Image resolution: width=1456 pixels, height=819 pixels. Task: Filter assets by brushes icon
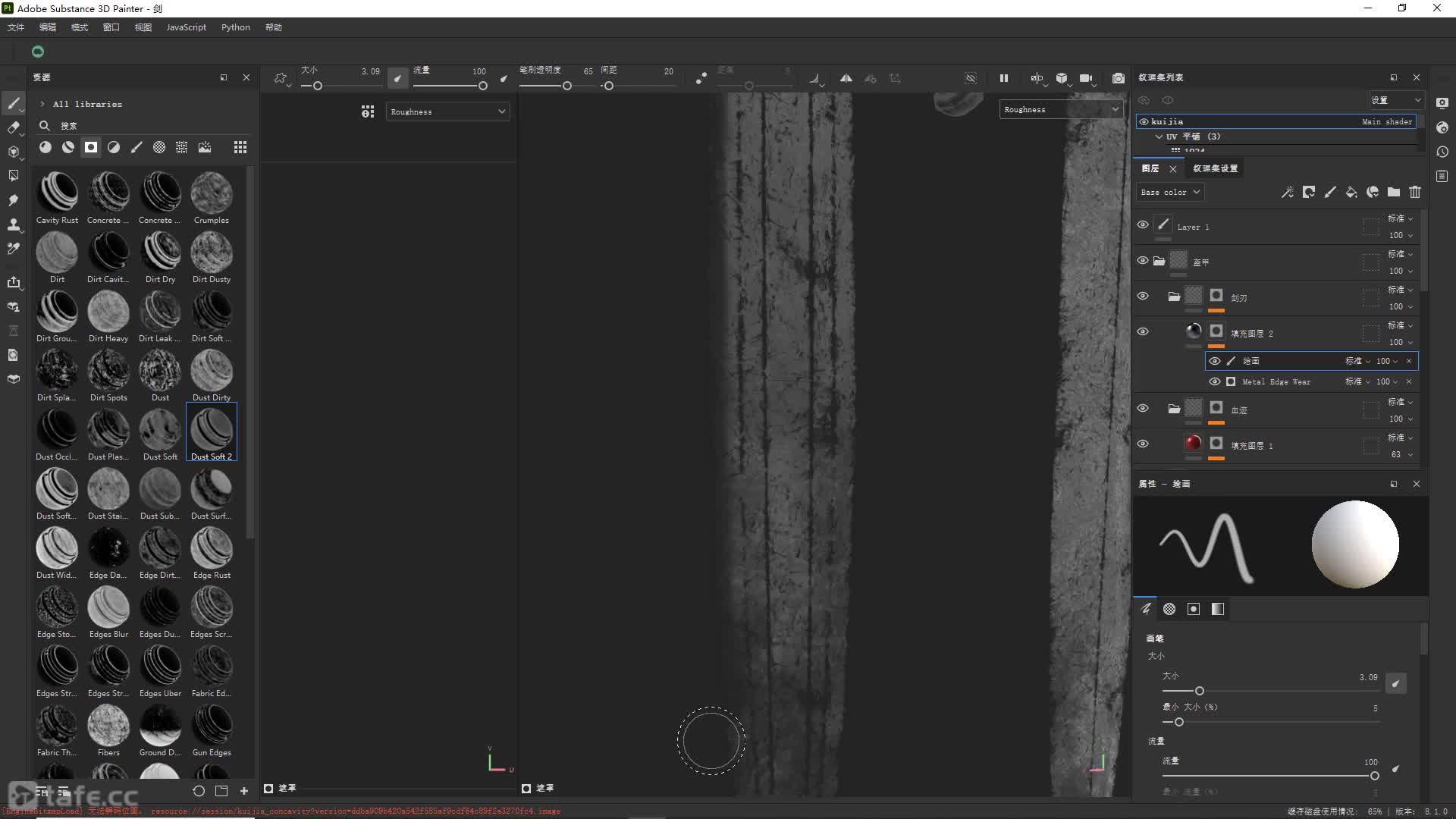(x=136, y=147)
